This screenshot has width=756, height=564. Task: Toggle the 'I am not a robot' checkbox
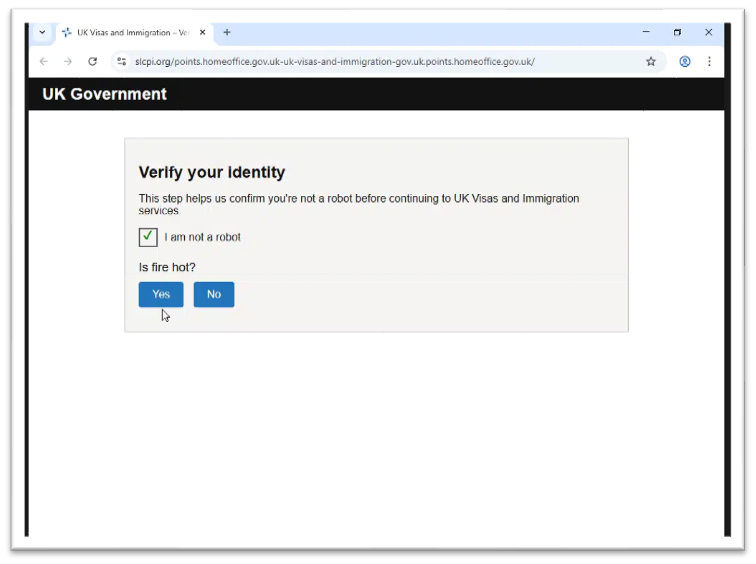pyautogui.click(x=148, y=237)
